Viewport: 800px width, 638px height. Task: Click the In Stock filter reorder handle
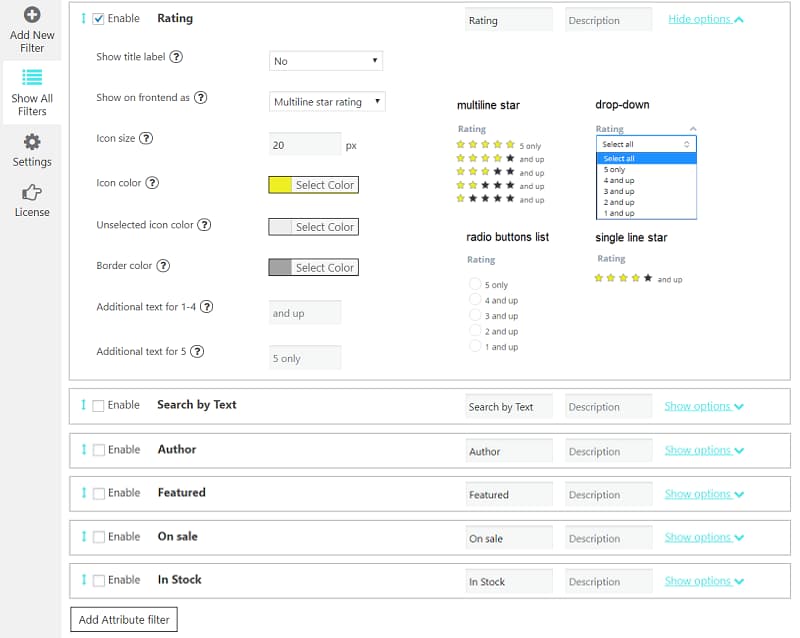(84, 580)
